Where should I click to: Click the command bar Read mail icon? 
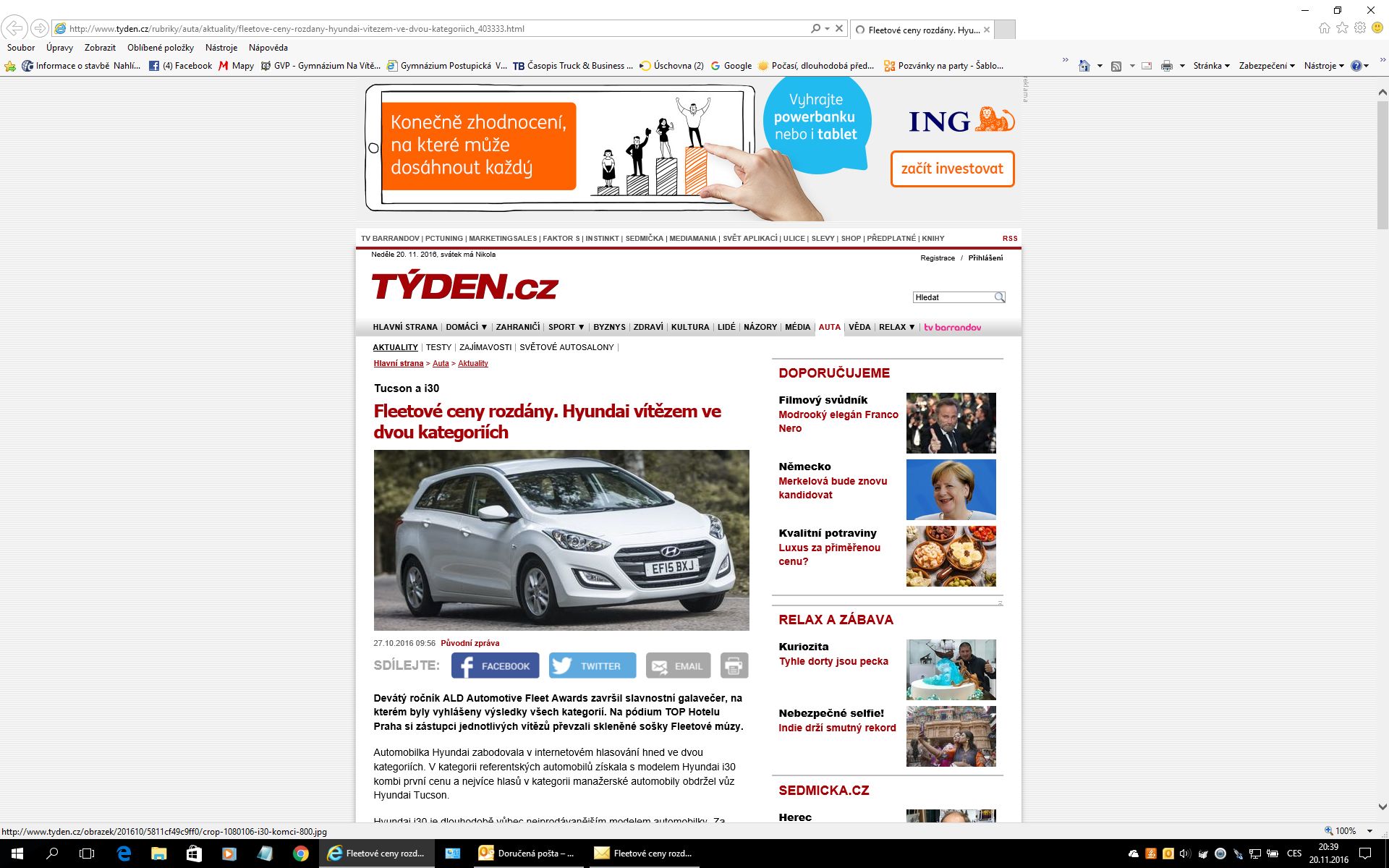[x=1147, y=66]
